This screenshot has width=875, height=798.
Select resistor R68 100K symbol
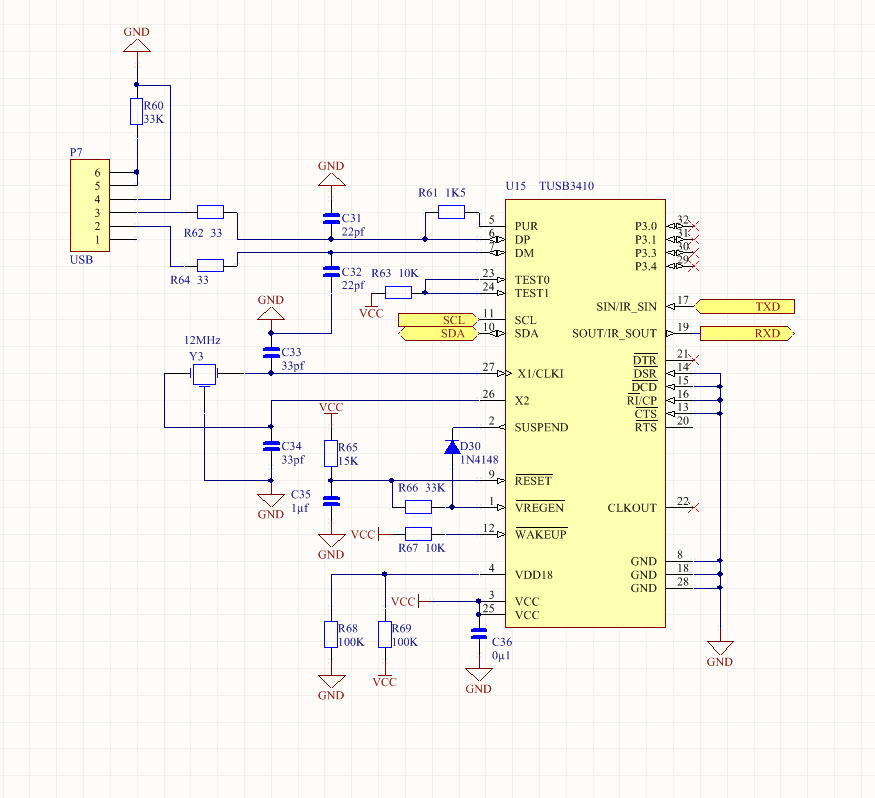click(x=331, y=634)
